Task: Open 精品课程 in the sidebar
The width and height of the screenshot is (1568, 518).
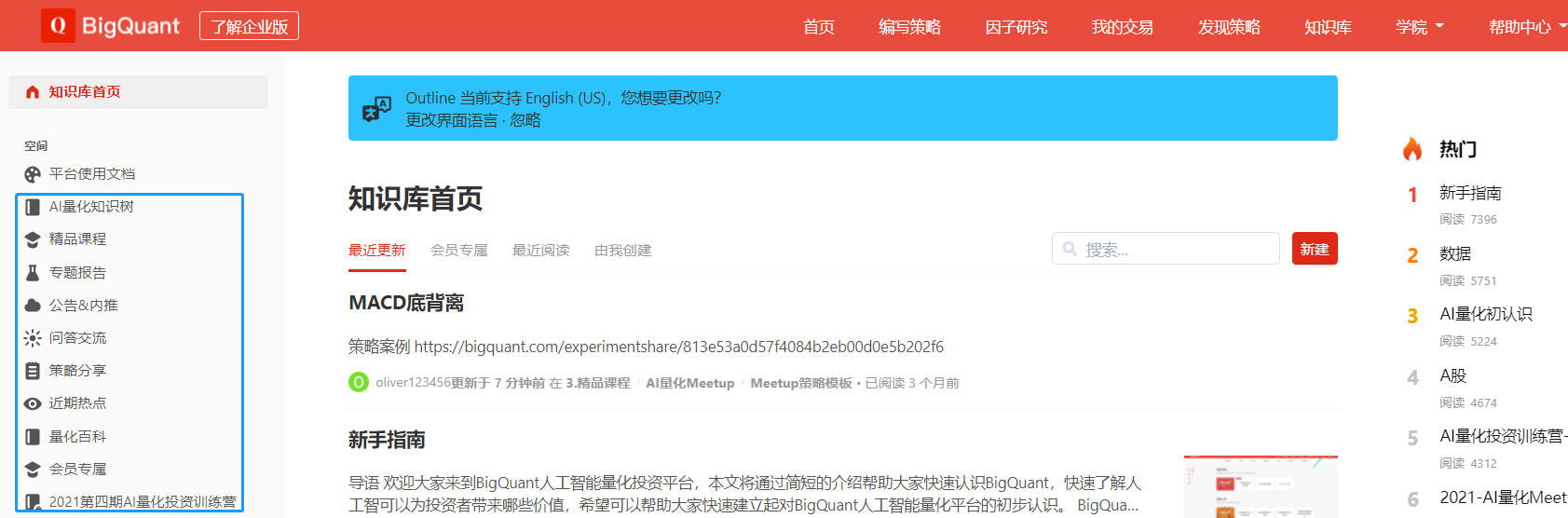Action: [x=78, y=239]
